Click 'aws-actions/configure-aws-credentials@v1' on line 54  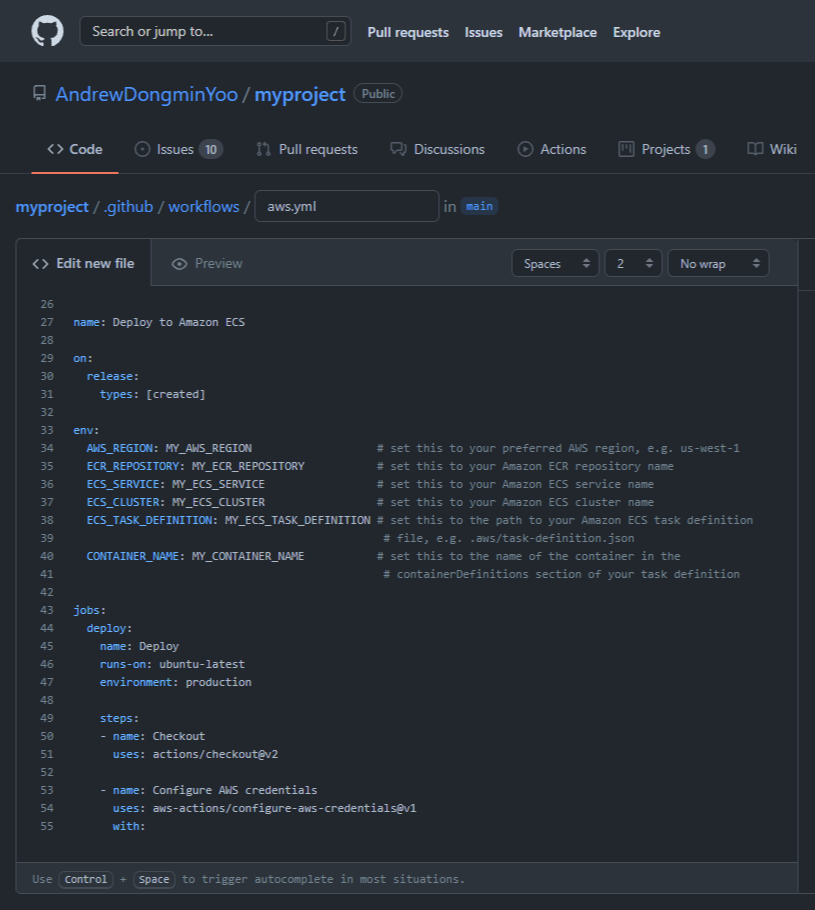click(284, 808)
